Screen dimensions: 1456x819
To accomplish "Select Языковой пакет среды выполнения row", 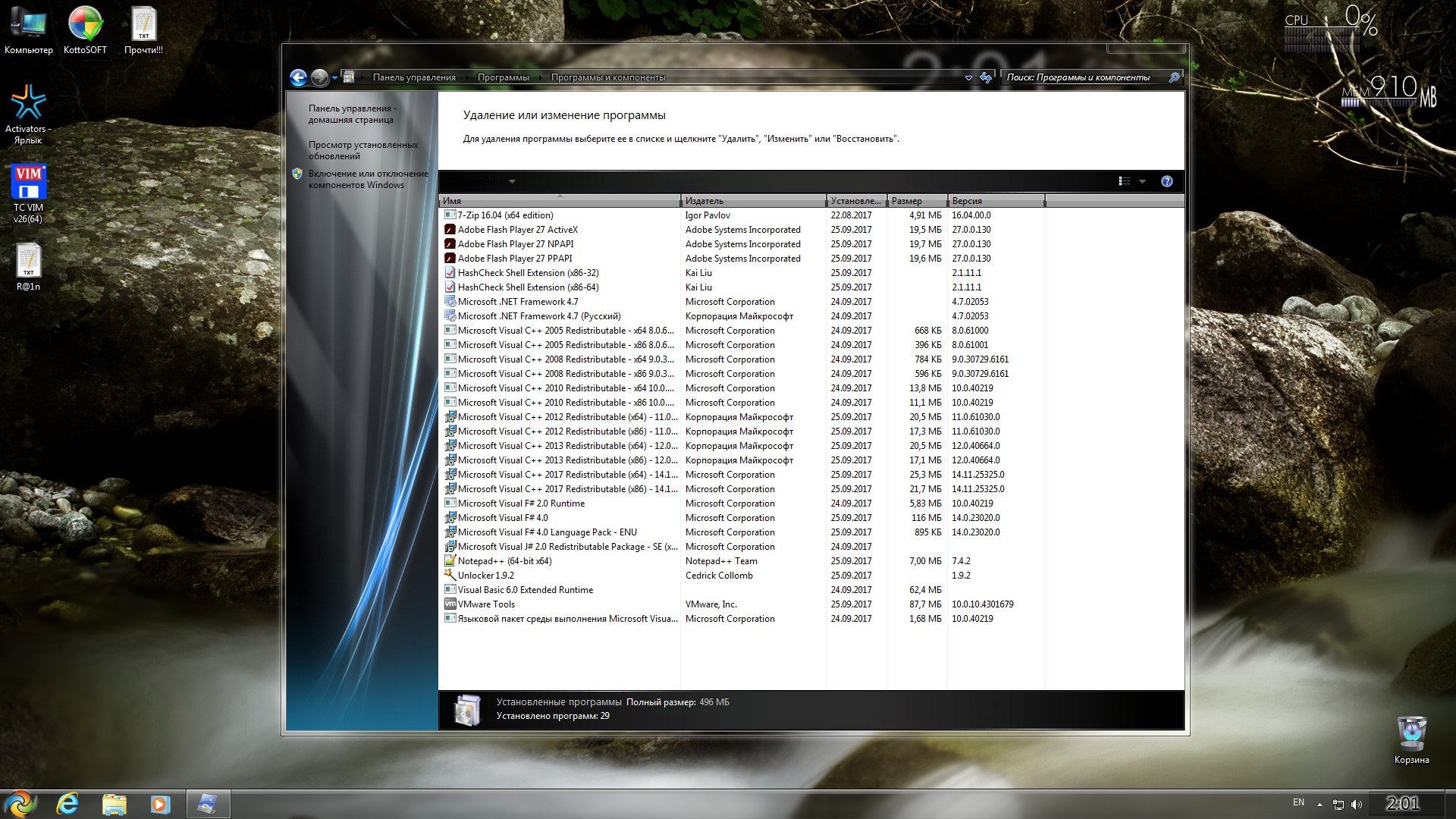I will pyautogui.click(x=744, y=619).
